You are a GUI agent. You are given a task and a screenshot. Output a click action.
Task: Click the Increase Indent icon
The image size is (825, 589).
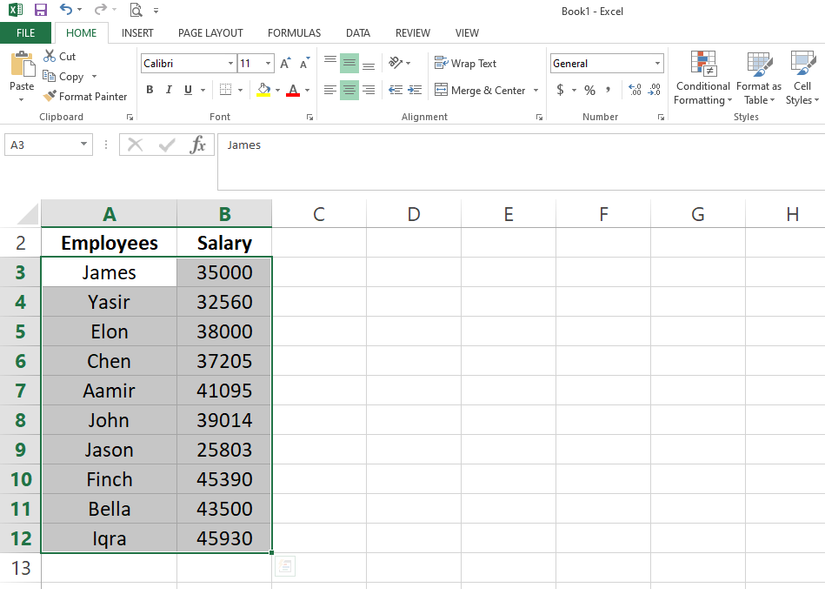[x=414, y=90]
